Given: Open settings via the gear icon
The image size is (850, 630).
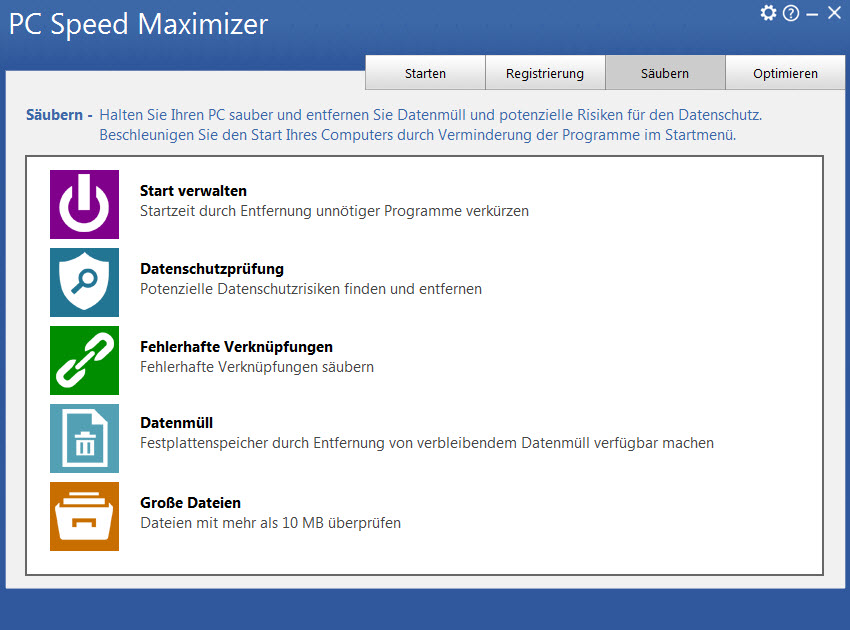Looking at the screenshot, I should point(768,13).
